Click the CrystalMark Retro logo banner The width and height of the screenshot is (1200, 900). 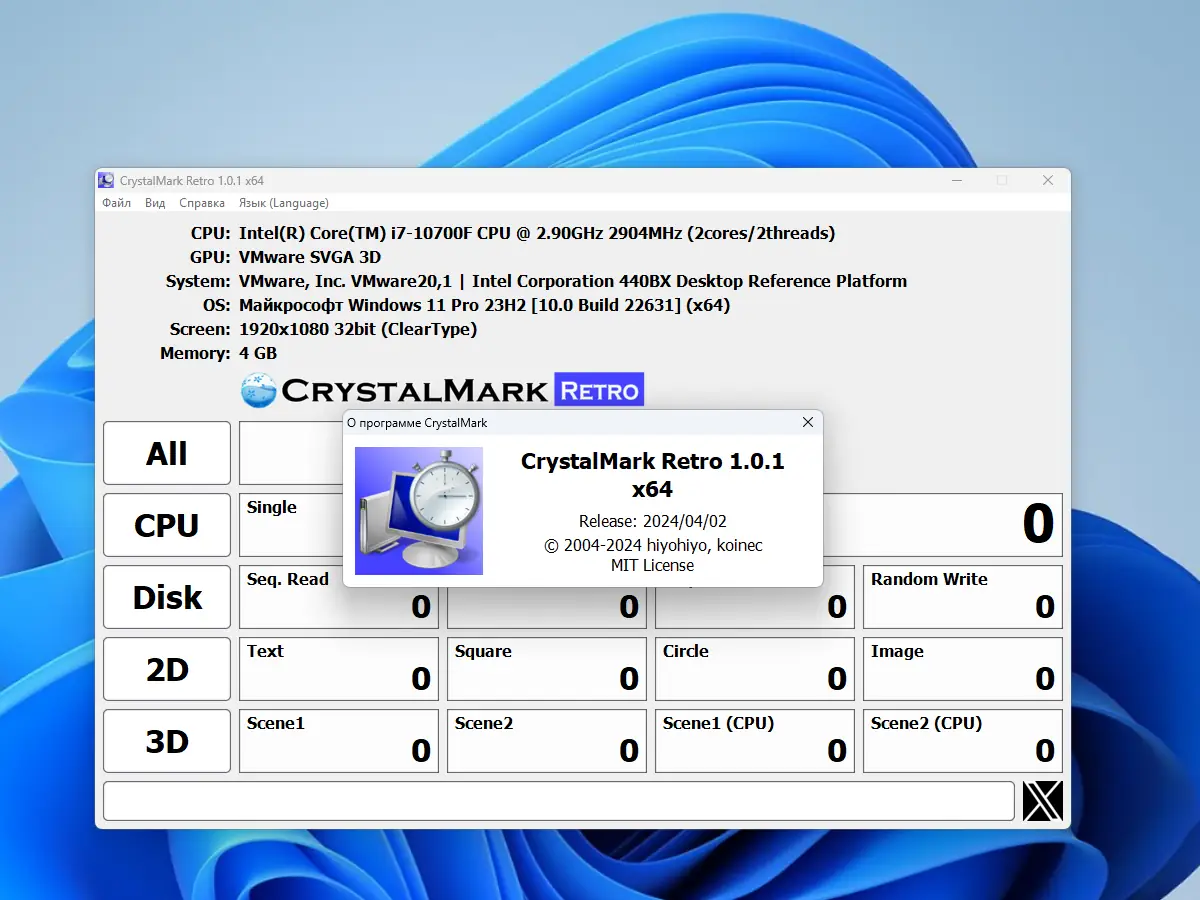[442, 390]
